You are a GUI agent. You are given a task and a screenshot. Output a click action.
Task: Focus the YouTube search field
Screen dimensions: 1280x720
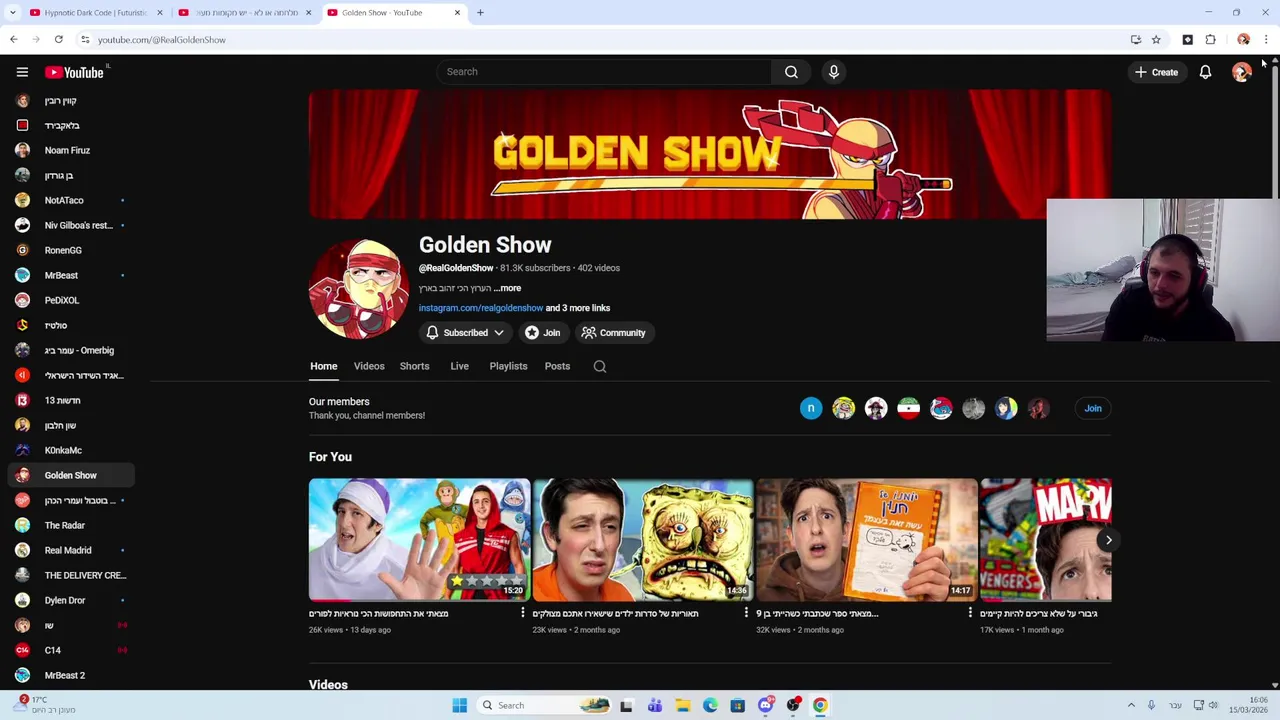coord(604,72)
